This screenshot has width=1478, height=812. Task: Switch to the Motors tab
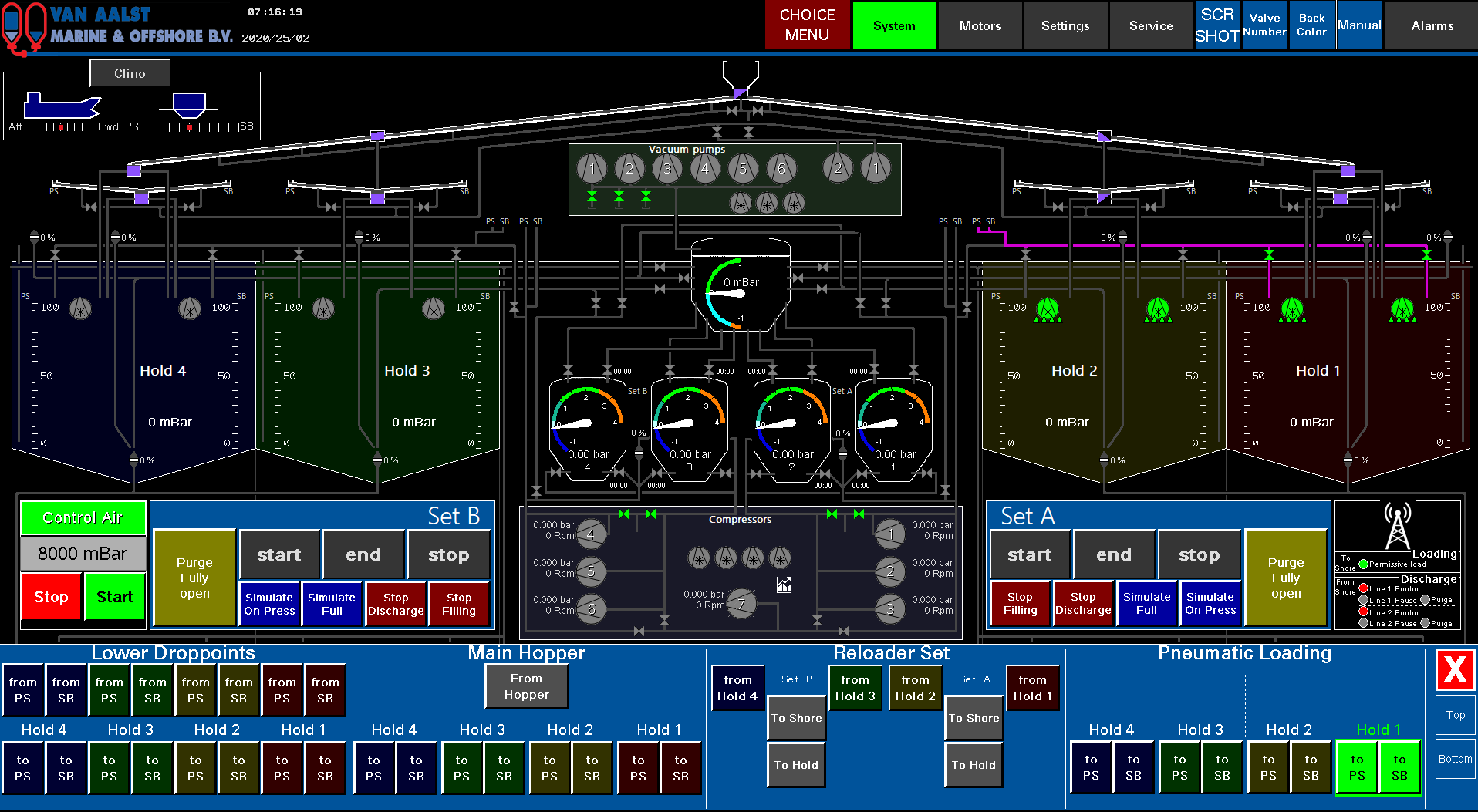point(980,25)
